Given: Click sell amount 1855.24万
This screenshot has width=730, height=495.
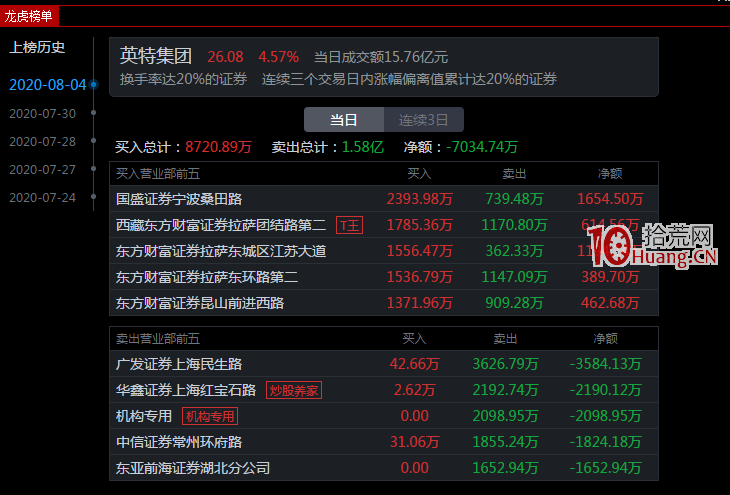Looking at the screenshot, I should tap(505, 442).
